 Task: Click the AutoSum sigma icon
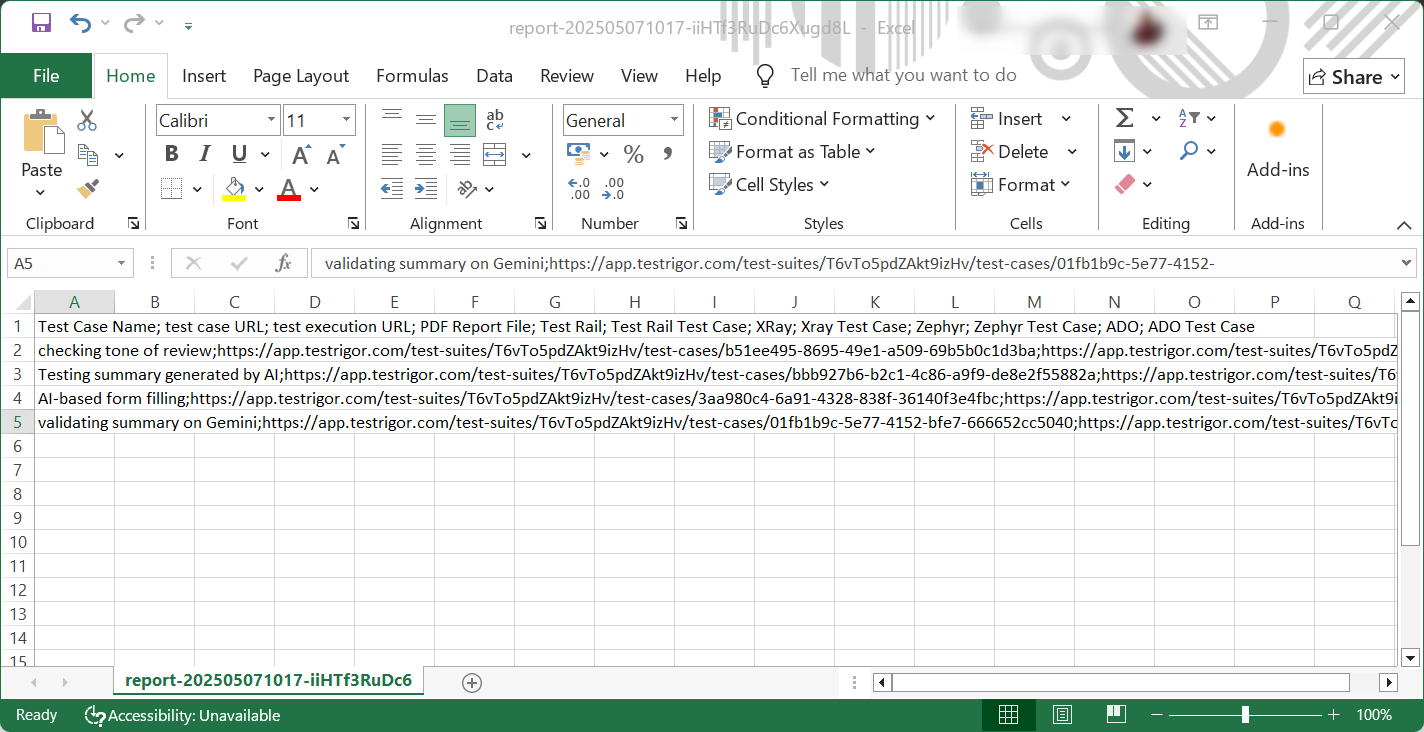point(1125,119)
